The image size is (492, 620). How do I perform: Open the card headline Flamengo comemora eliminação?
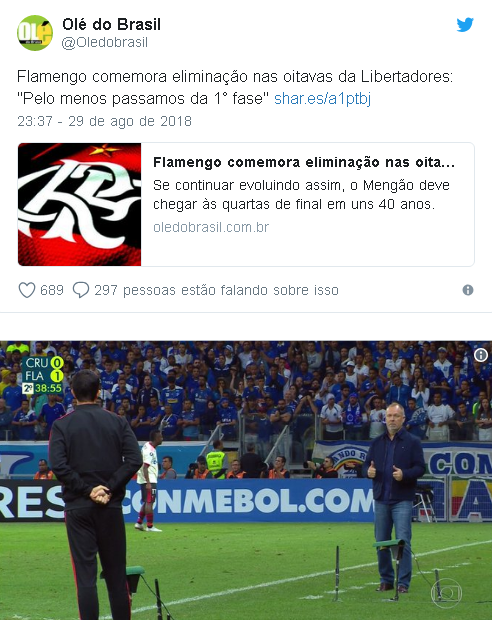304,162
